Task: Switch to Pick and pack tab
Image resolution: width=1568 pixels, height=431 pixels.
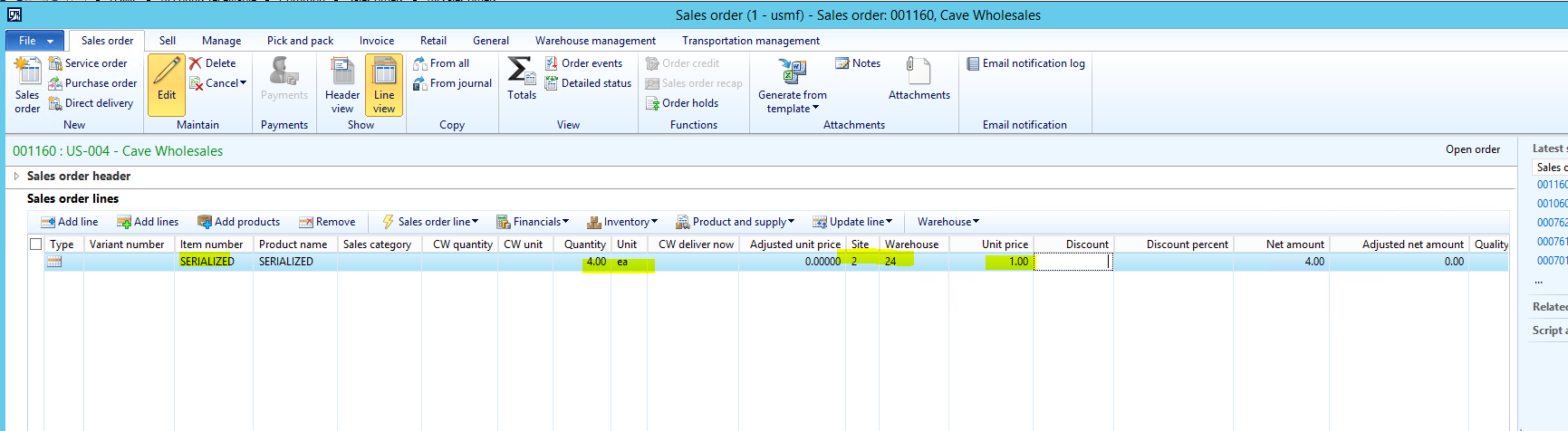Action: [x=300, y=41]
